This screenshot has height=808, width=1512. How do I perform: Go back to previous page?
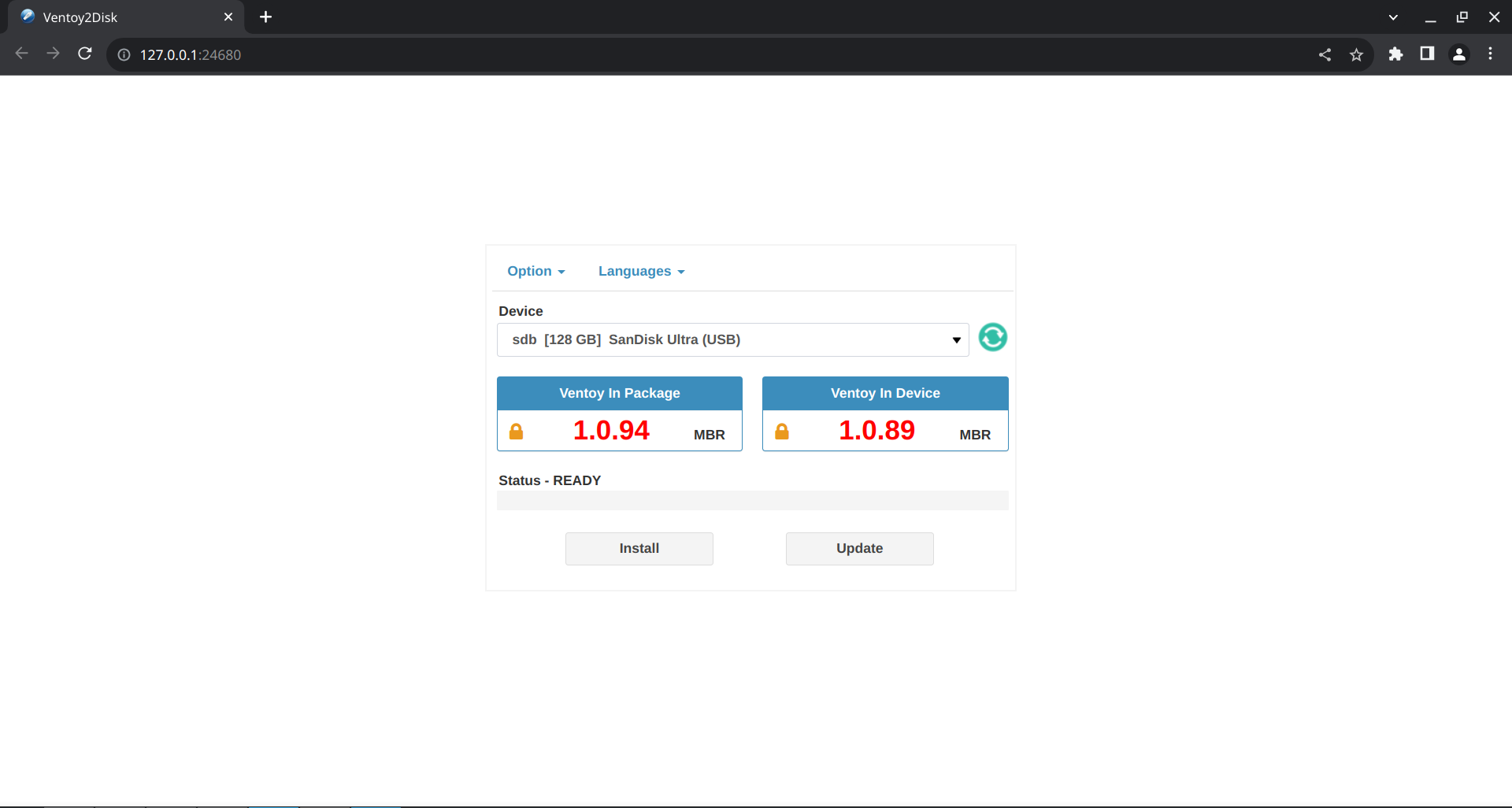click(x=22, y=54)
